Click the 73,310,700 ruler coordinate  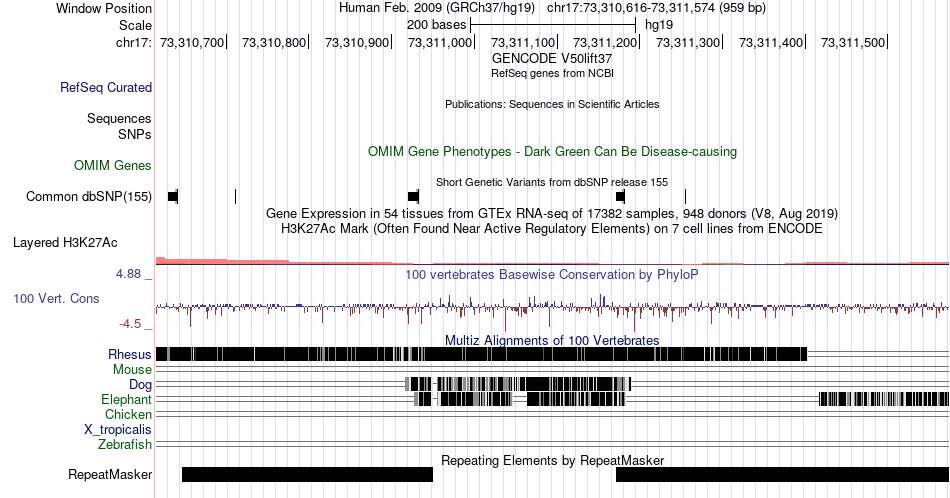(192, 42)
